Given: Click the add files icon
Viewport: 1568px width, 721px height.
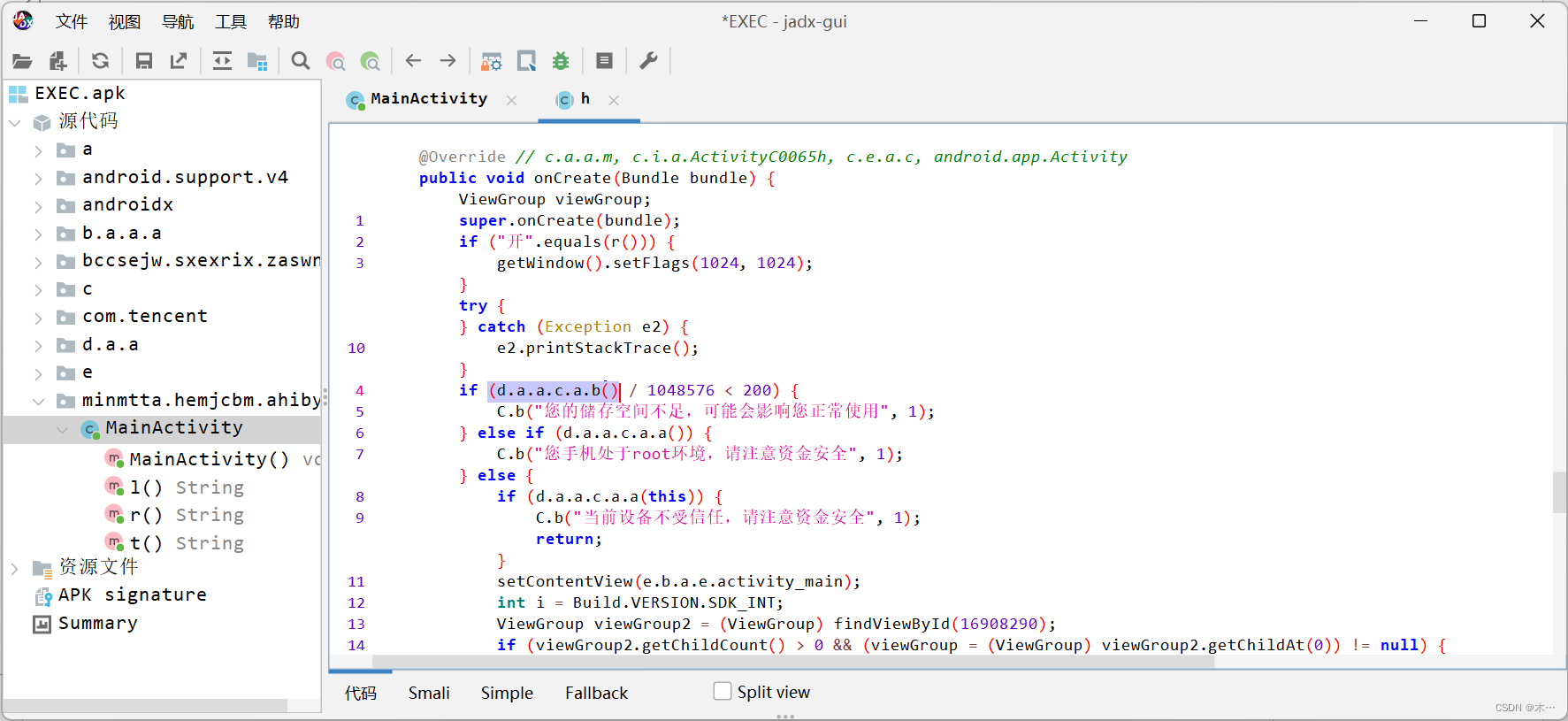Looking at the screenshot, I should pos(58,61).
